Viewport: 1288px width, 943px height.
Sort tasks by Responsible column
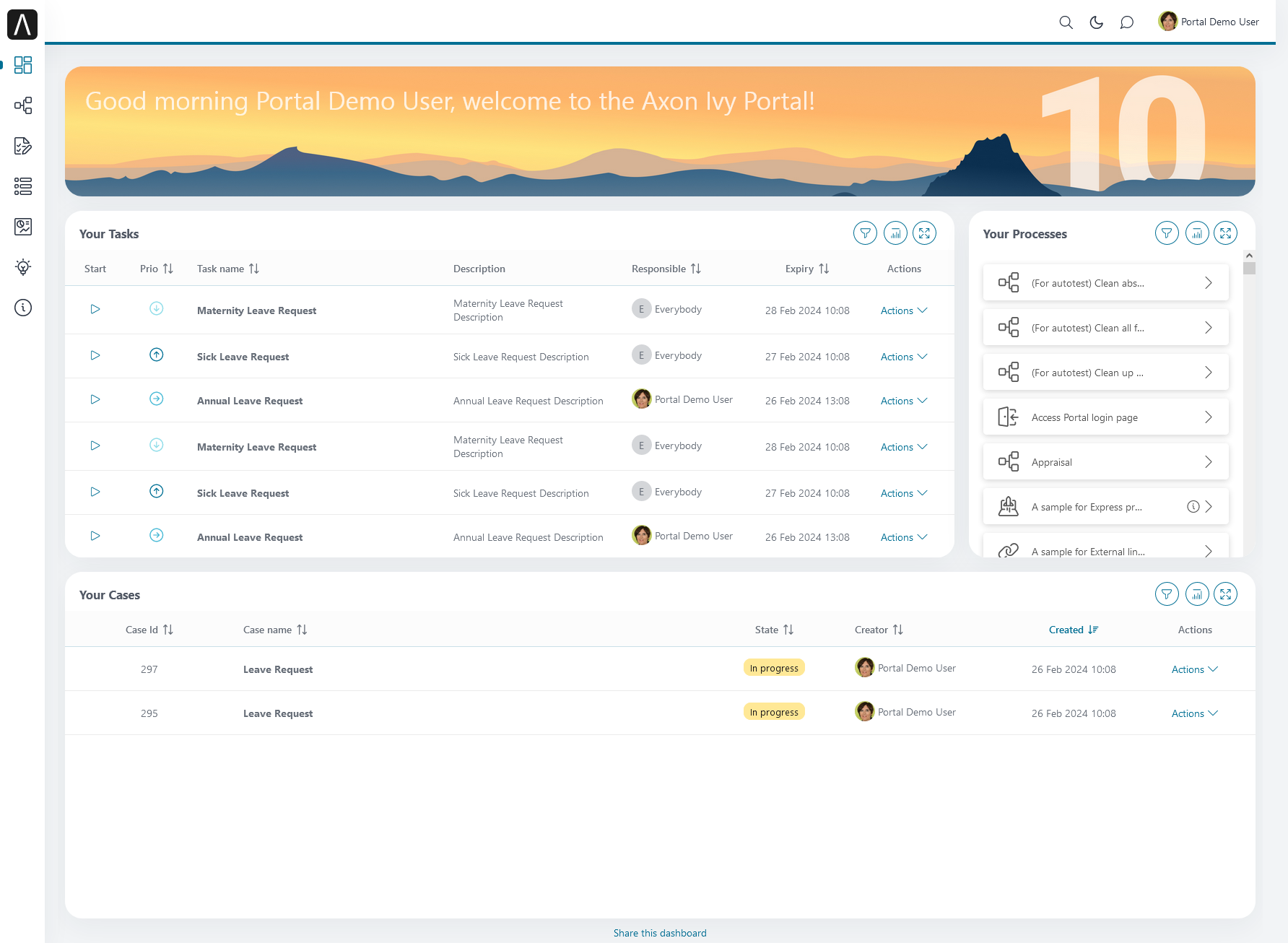point(696,269)
